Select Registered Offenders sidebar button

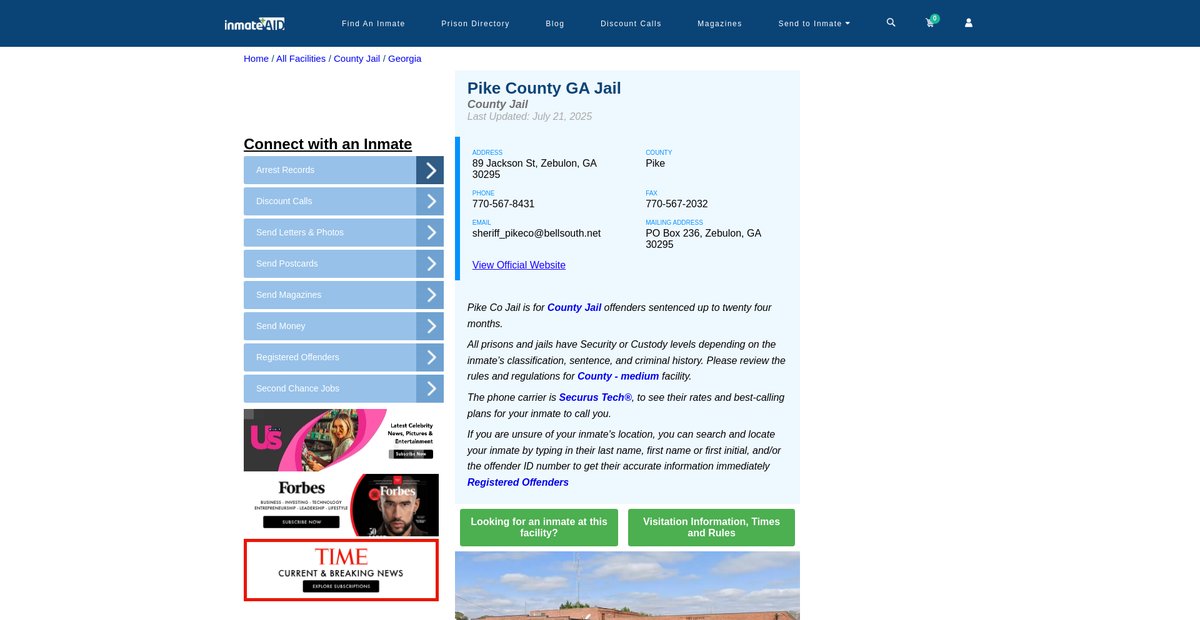(x=330, y=357)
